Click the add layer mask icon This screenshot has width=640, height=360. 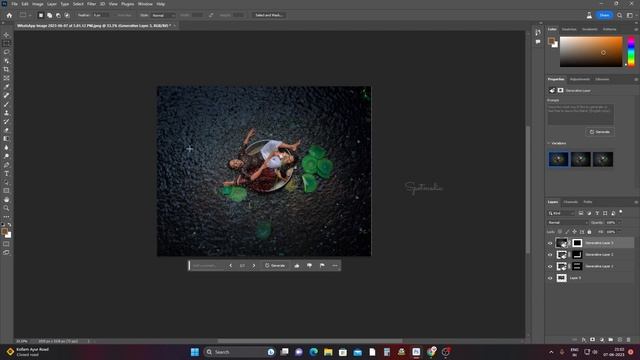coord(593,340)
